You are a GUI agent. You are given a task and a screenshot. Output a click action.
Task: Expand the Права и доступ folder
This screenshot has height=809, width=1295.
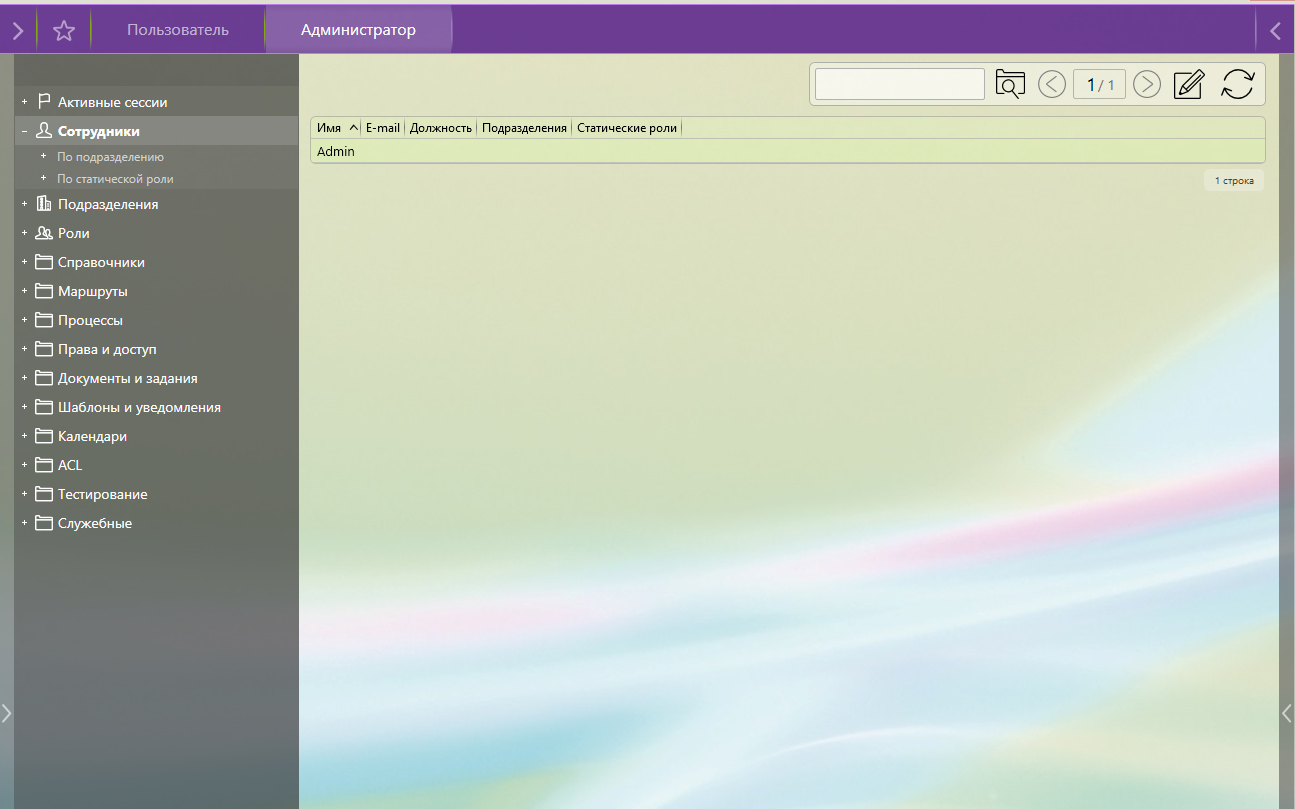pos(25,350)
